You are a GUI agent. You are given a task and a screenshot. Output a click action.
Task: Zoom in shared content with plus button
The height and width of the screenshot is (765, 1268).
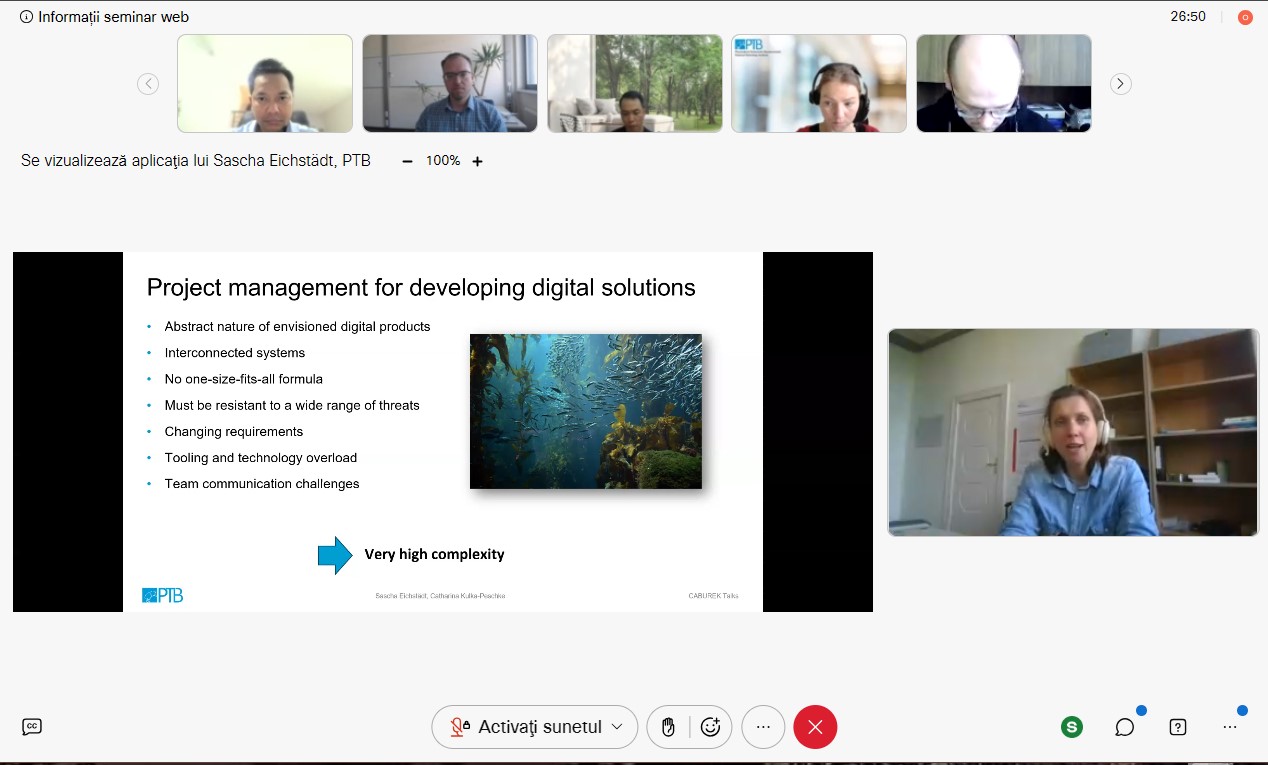[x=477, y=161]
